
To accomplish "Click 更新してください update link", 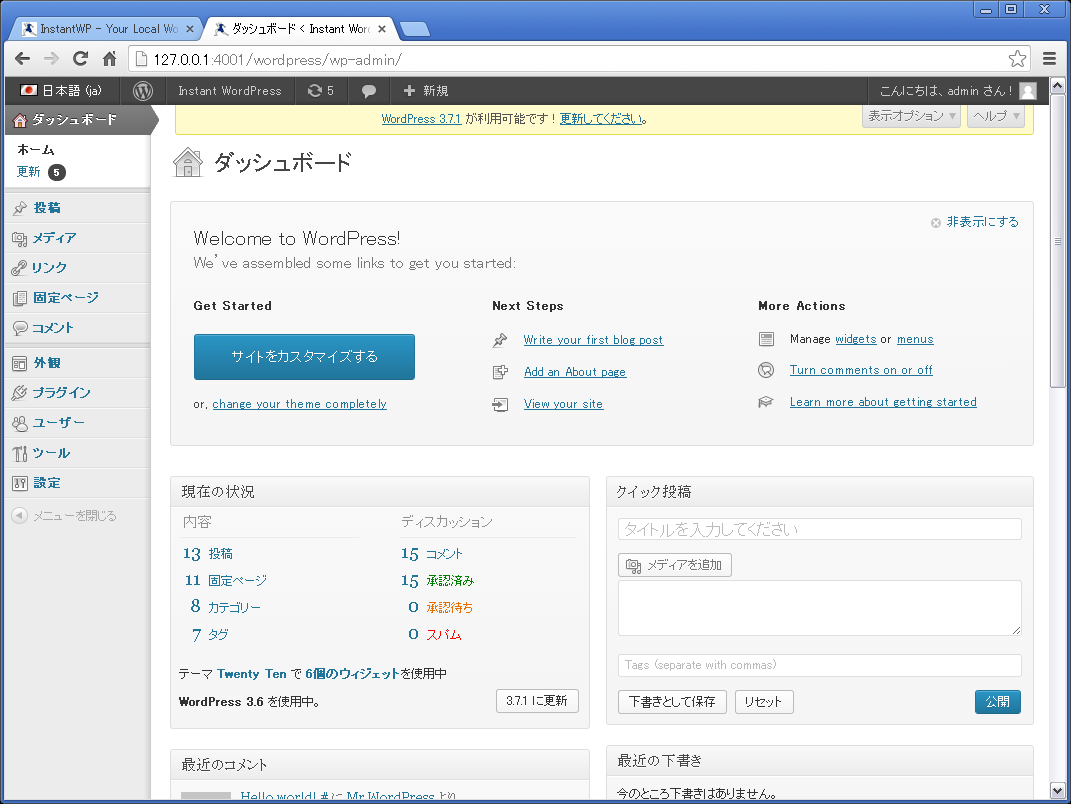I will click(603, 119).
